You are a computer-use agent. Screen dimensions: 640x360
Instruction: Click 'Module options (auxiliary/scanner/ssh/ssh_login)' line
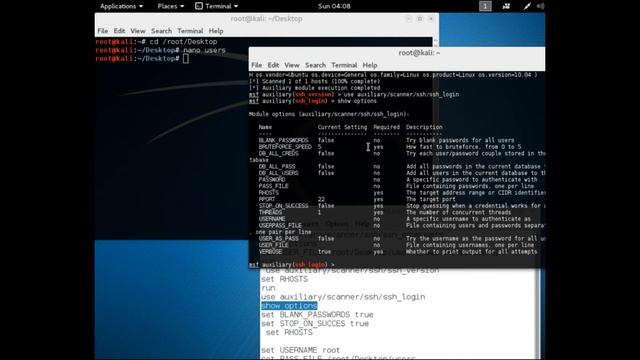coord(329,114)
